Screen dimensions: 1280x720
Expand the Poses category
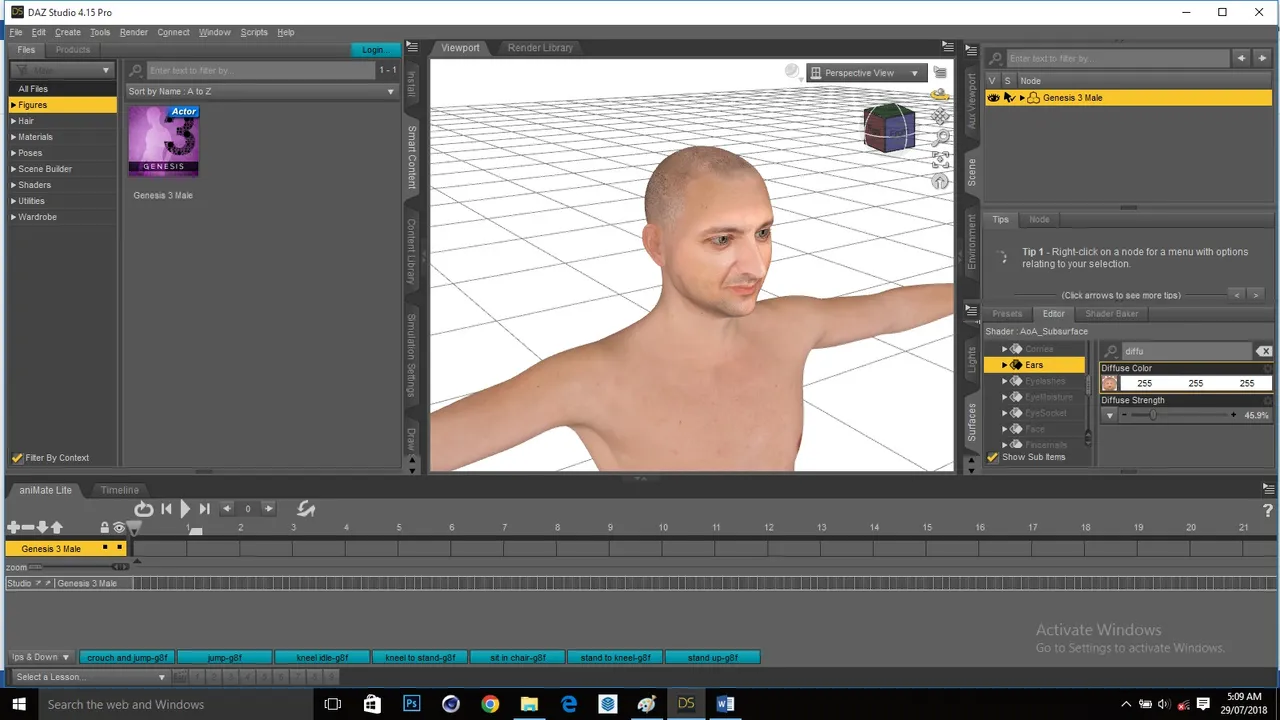point(14,153)
